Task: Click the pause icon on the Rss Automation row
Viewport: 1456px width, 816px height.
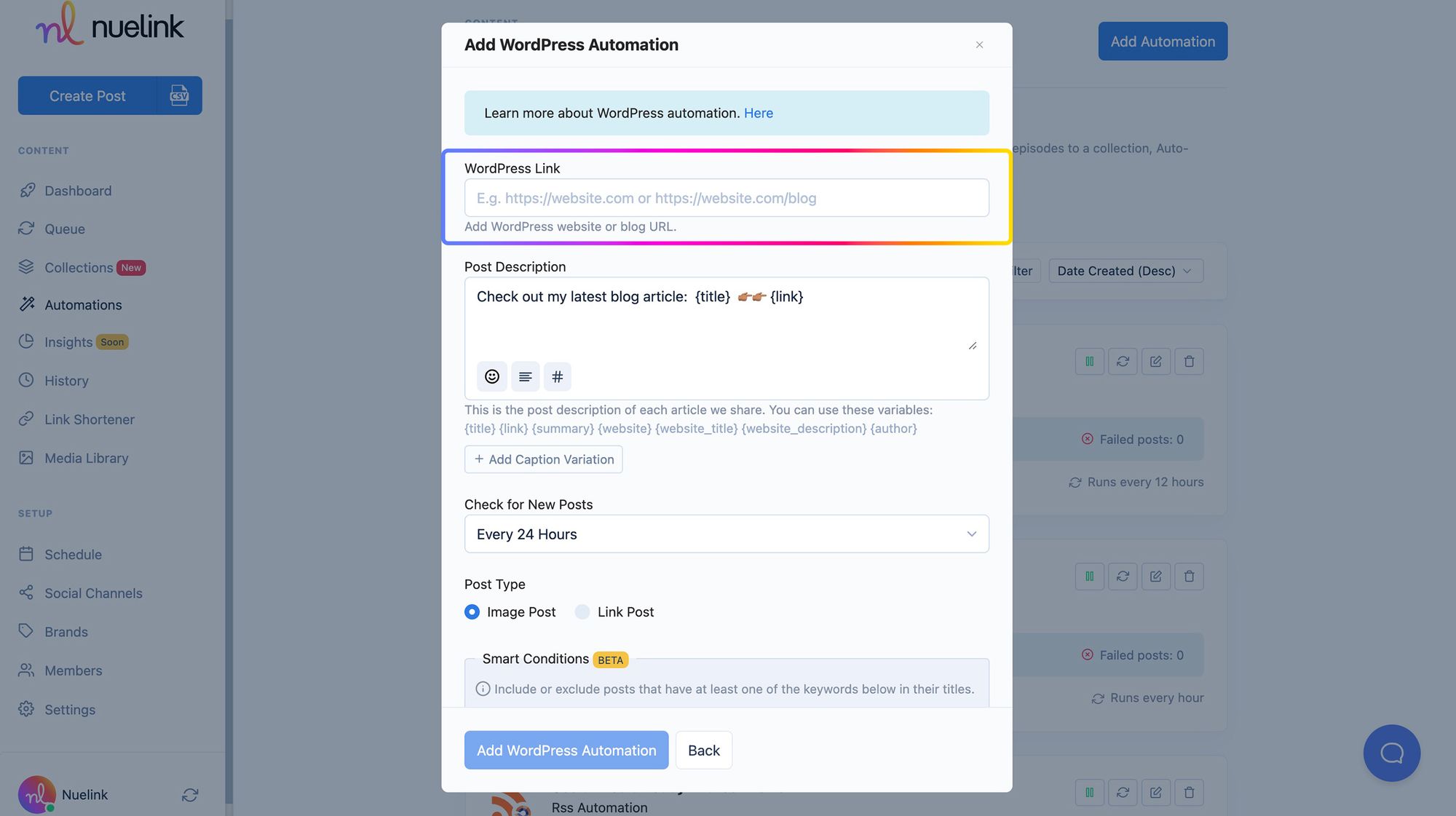Action: click(x=1089, y=792)
